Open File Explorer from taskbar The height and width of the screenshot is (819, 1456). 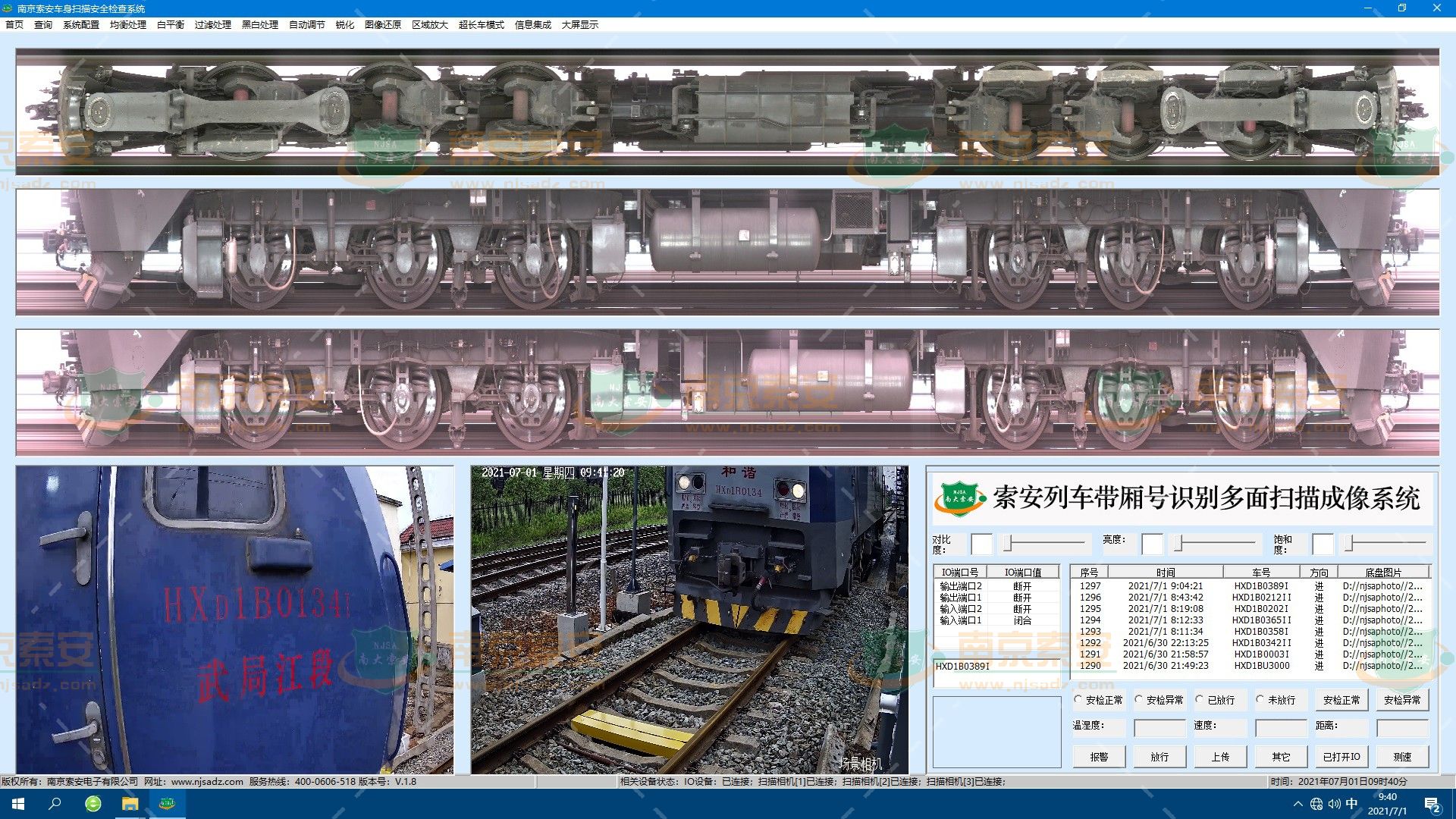(130, 804)
